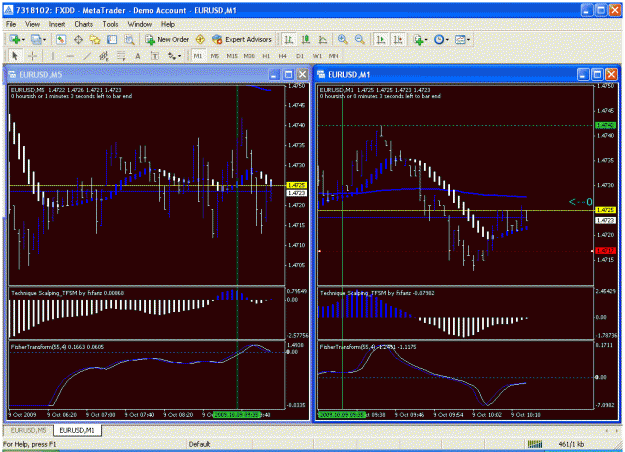The height and width of the screenshot is (452, 625).
Task: Select the D1 timeframe button
Action: [x=300, y=56]
